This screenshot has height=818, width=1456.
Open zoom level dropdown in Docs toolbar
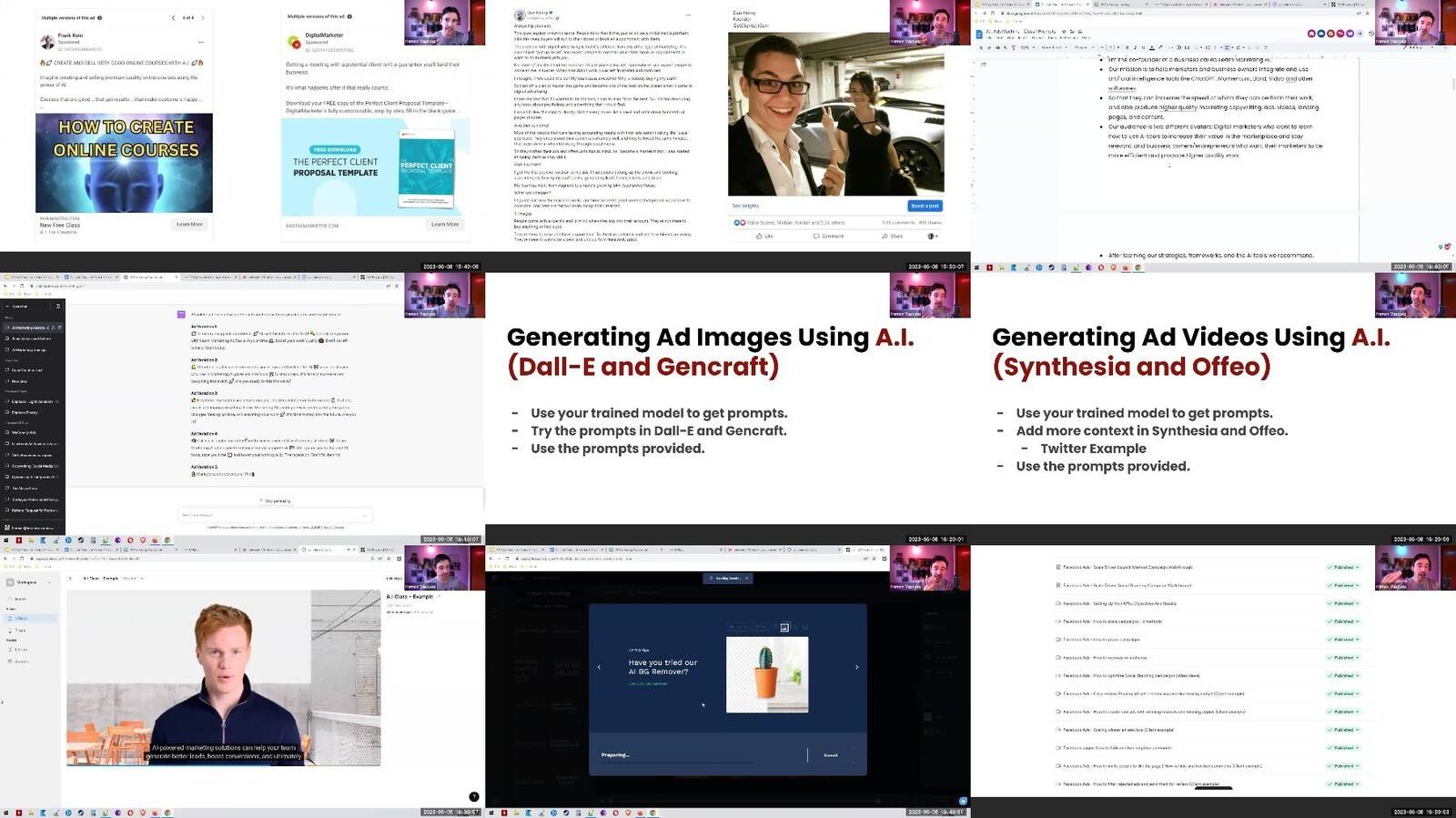click(x=1026, y=47)
